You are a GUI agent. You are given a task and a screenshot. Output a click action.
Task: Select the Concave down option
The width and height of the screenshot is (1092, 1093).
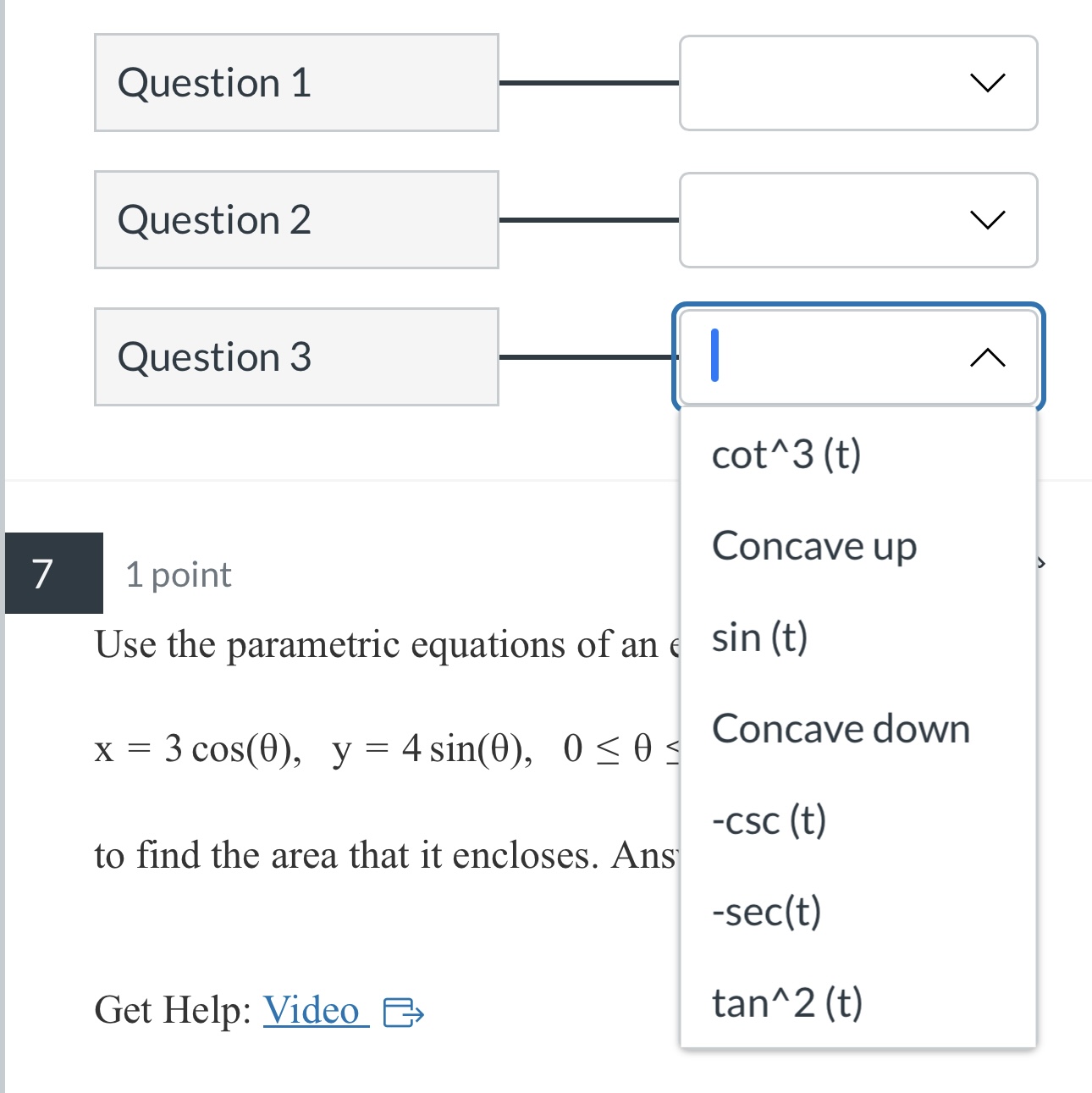pyautogui.click(x=841, y=729)
